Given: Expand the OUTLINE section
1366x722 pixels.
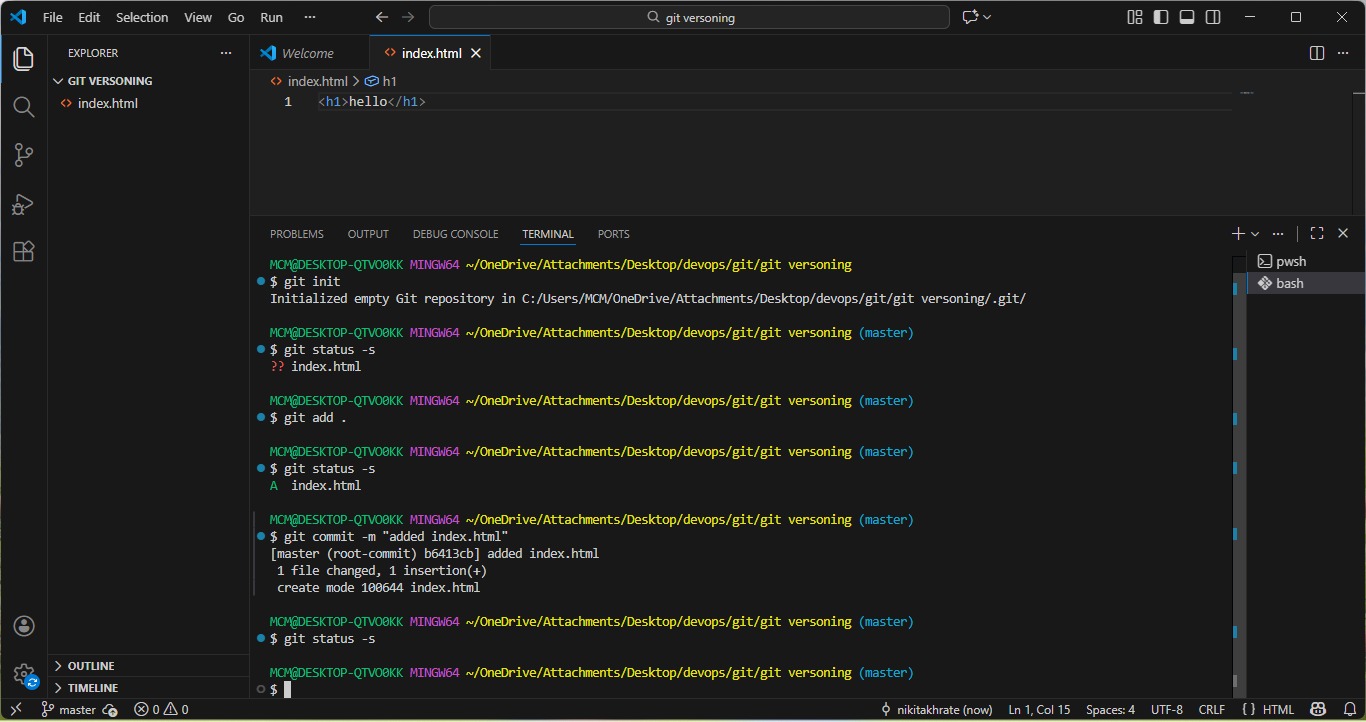Looking at the screenshot, I should click(148, 666).
